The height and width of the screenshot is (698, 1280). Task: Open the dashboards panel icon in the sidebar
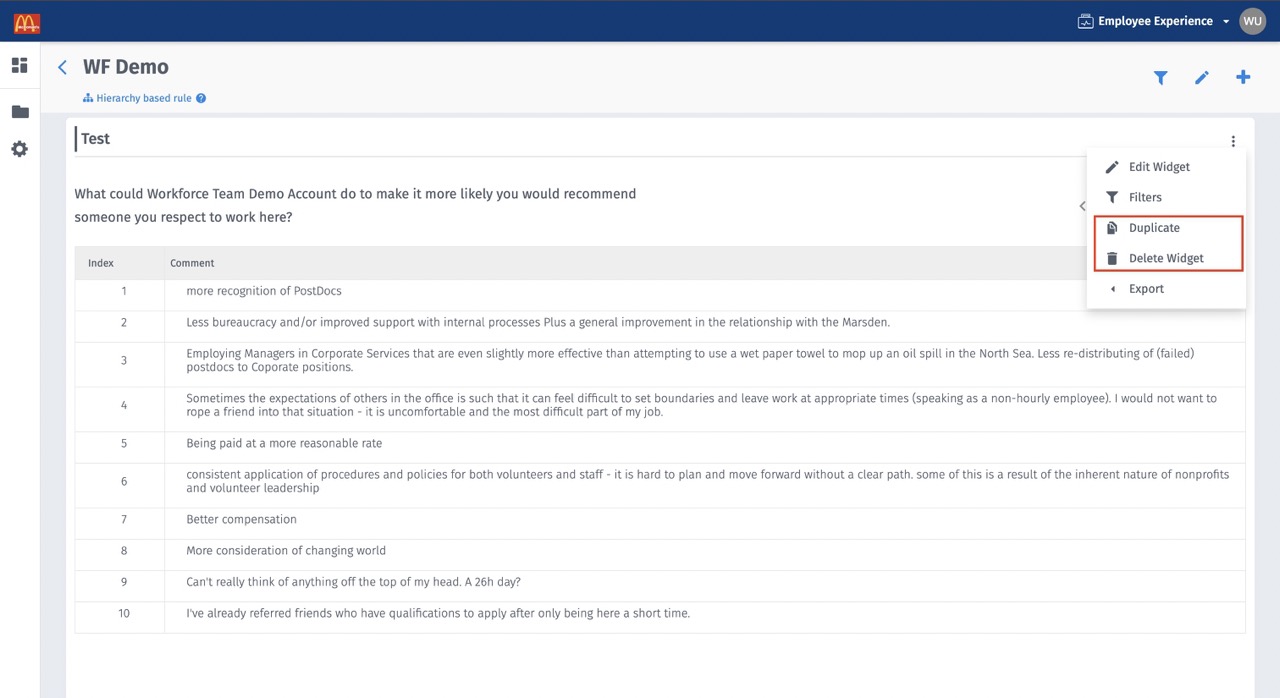(x=19, y=65)
